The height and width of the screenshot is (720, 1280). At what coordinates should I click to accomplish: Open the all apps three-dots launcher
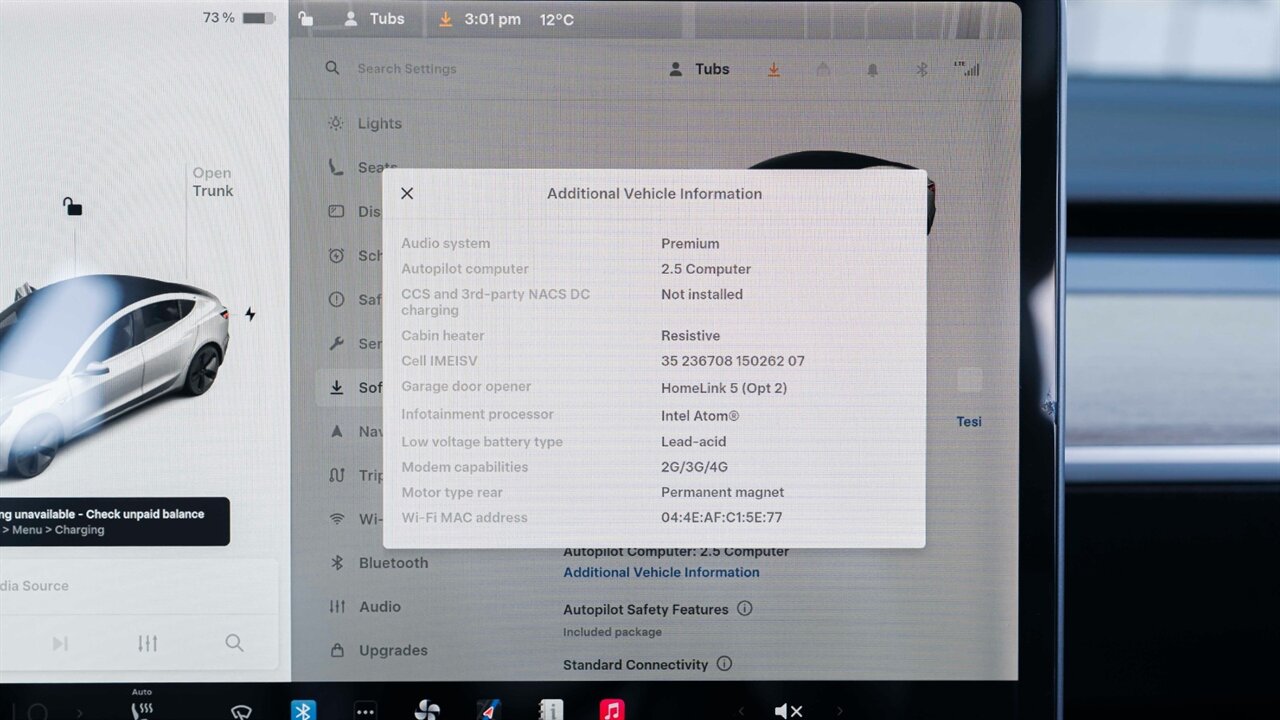(365, 711)
